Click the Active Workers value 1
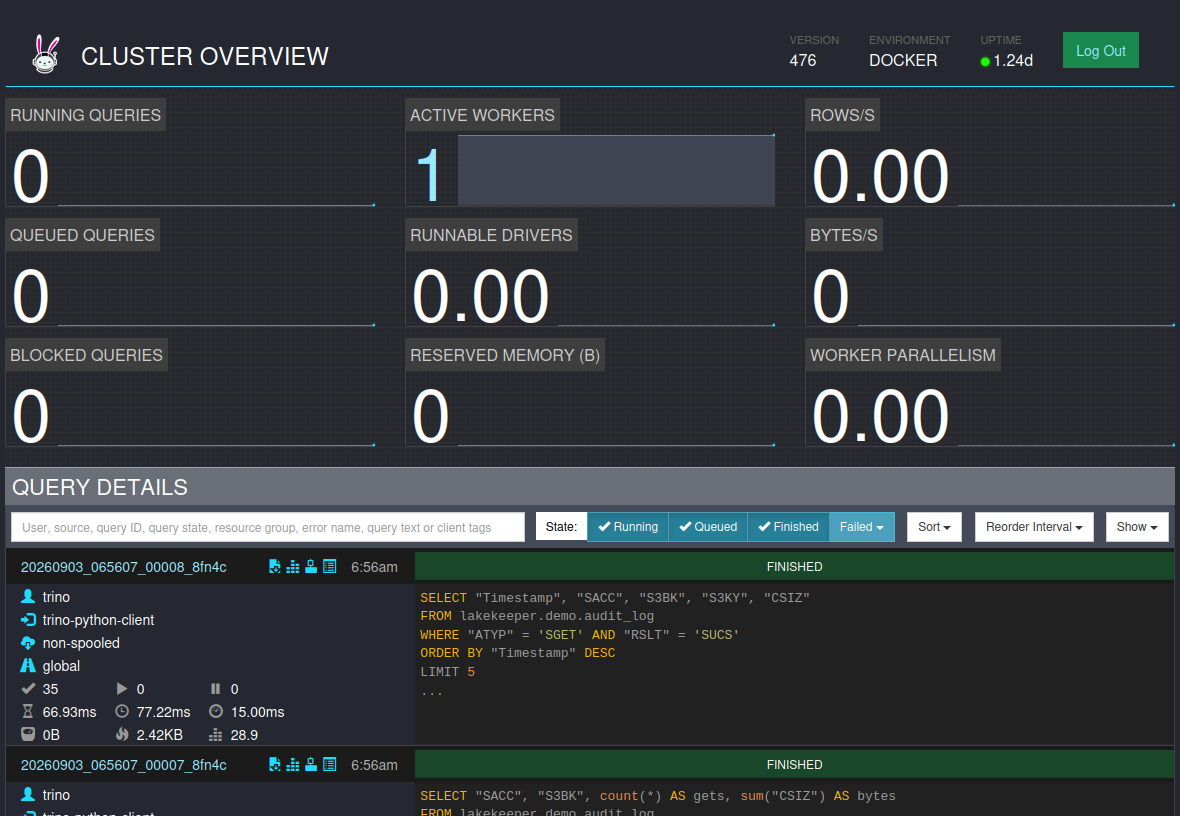 [x=429, y=175]
